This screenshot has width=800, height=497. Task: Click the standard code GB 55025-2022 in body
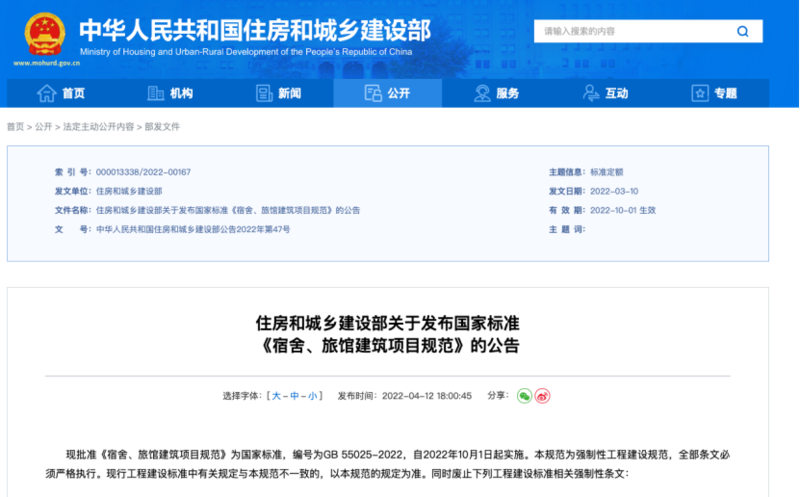point(365,455)
